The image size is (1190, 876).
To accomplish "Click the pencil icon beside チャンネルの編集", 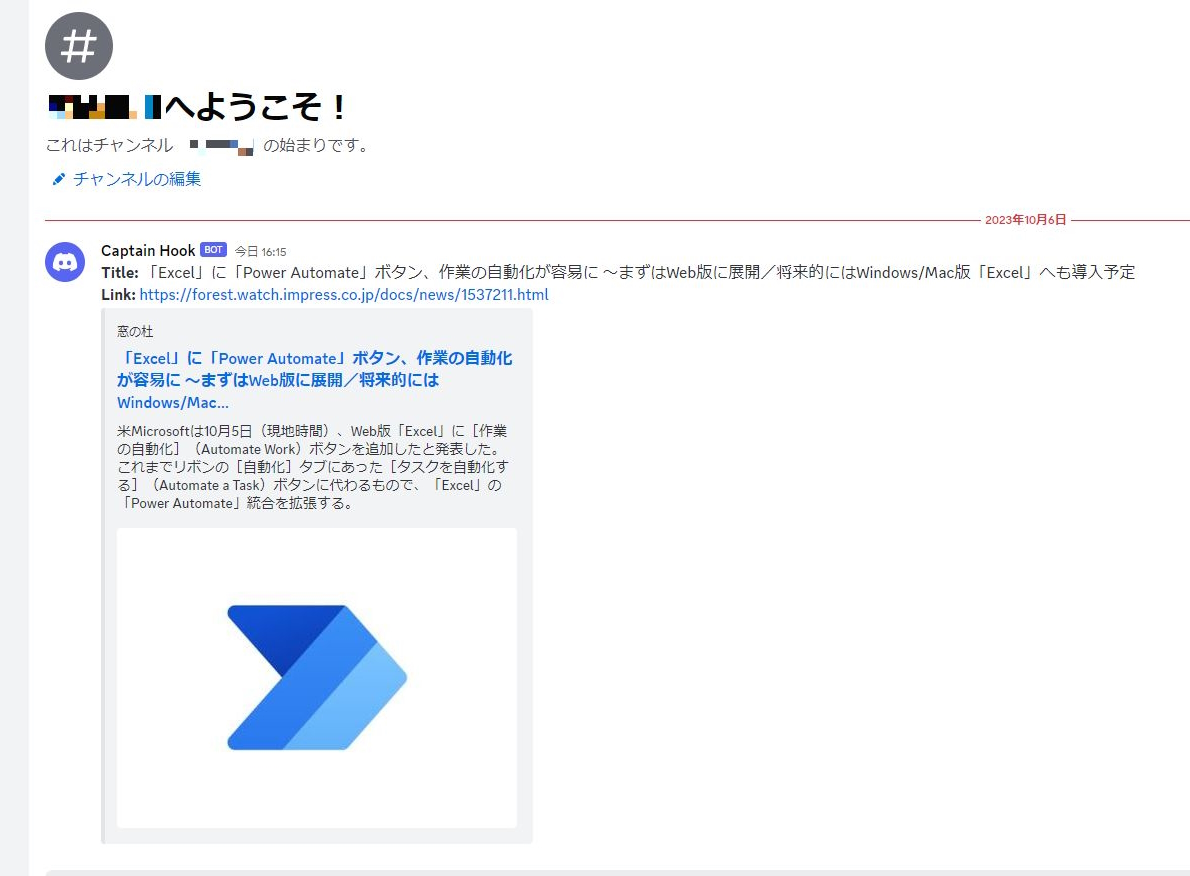I will pos(58,179).
